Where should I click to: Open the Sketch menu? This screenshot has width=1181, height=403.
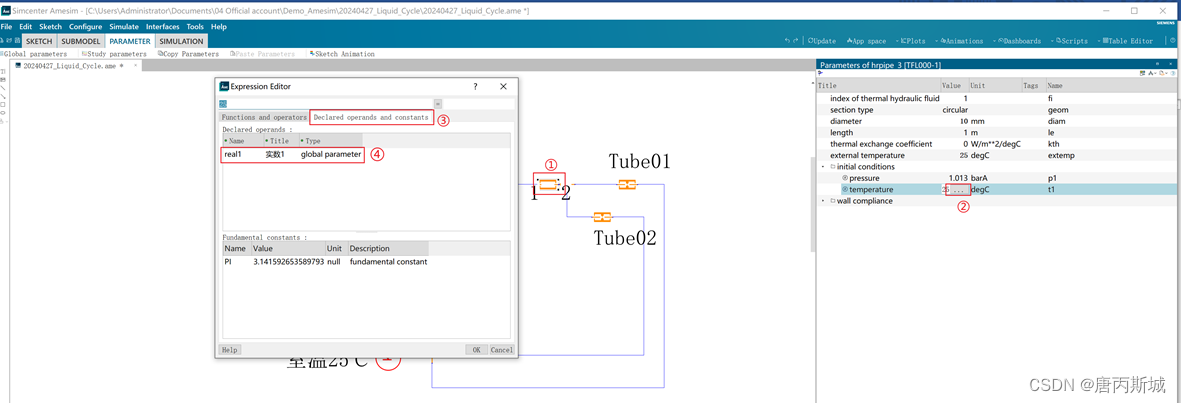(x=50, y=26)
